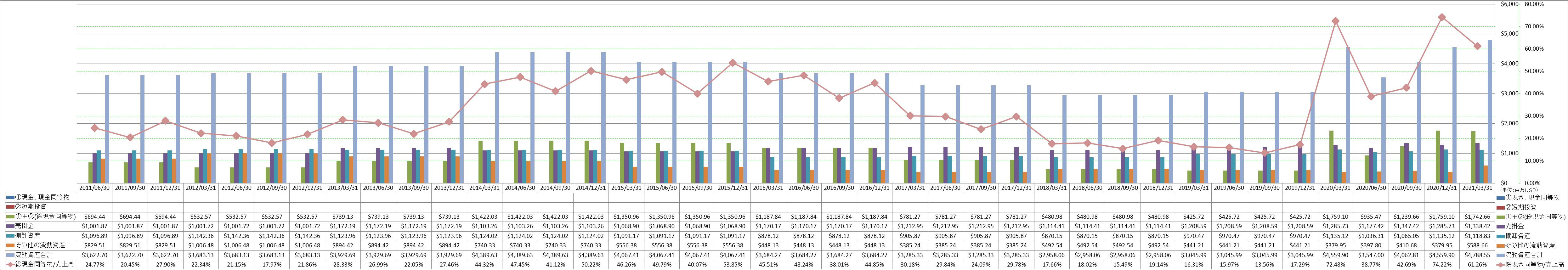Select the 38.77% ratio cell

[x=1370, y=265]
